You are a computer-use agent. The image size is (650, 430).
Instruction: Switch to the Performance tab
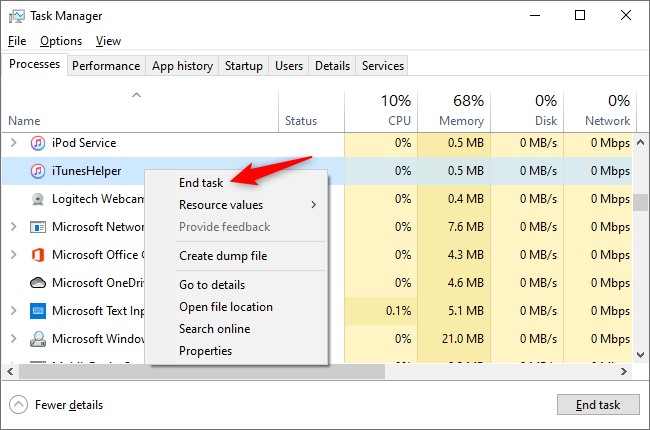tap(106, 66)
